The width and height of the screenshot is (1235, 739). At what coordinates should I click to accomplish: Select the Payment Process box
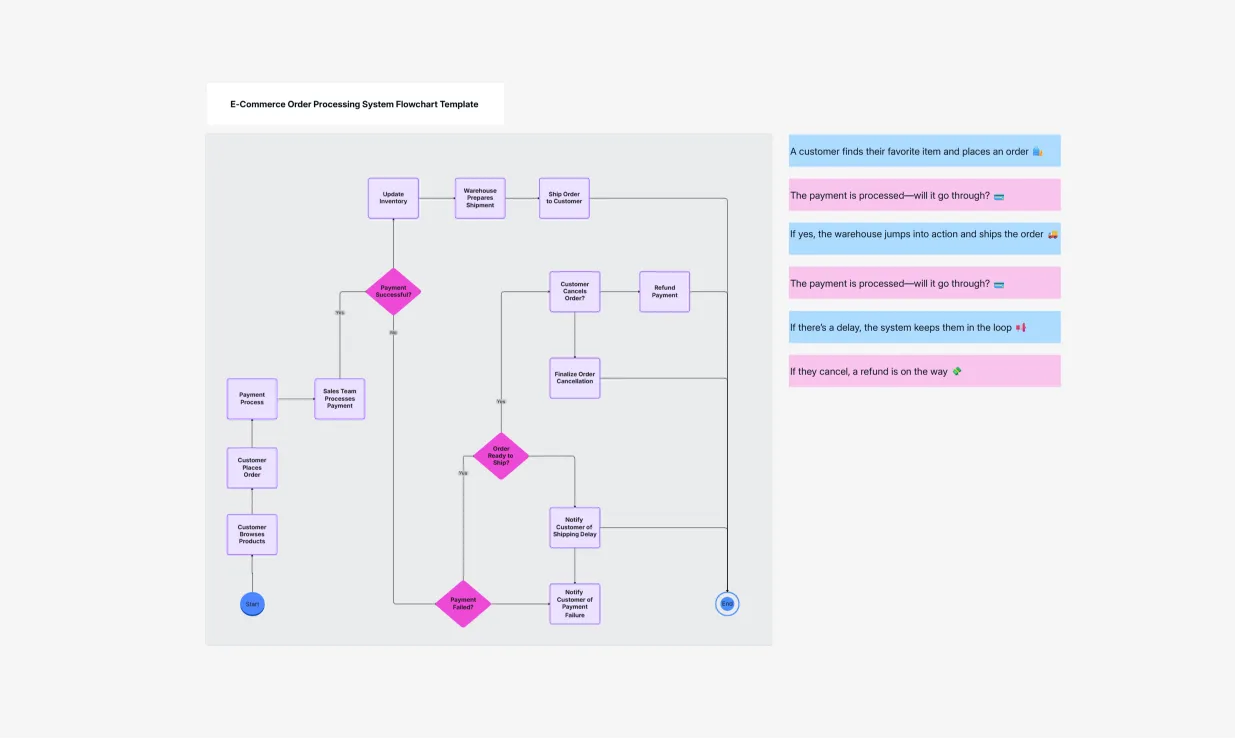[252, 398]
